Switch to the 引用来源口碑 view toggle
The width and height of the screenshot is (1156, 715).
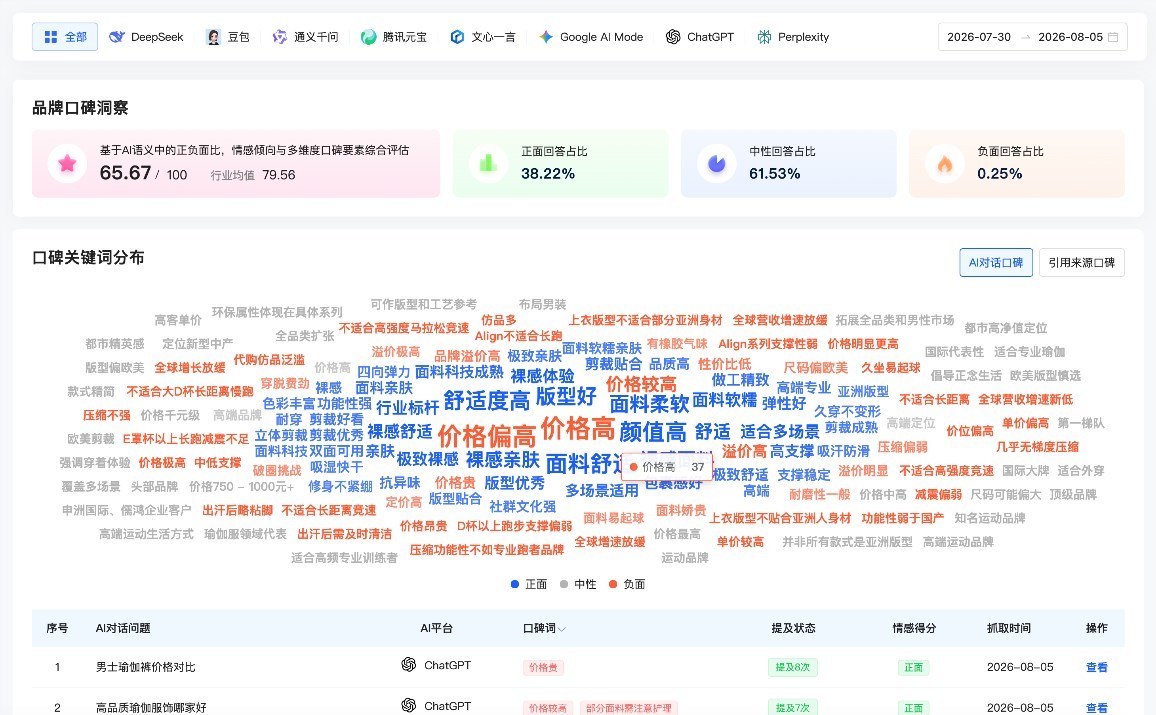[1082, 262]
